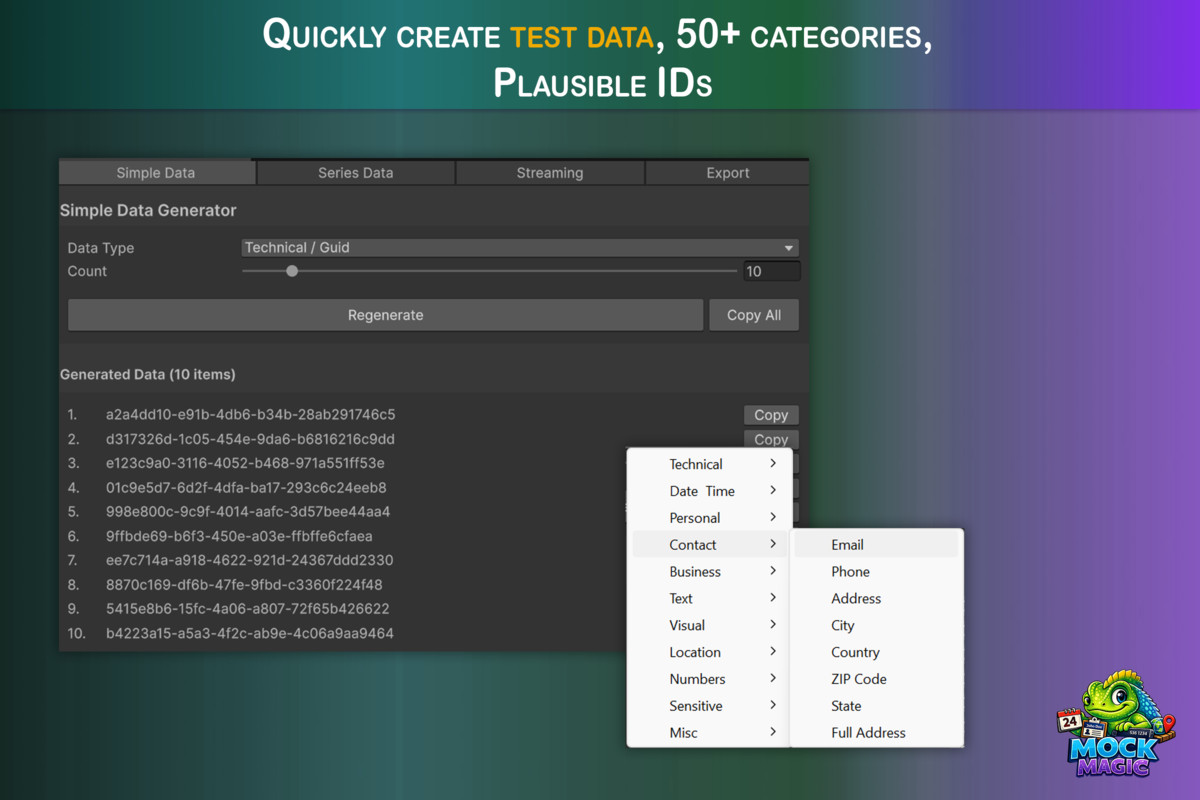Open the Text category submenu

[x=710, y=598]
